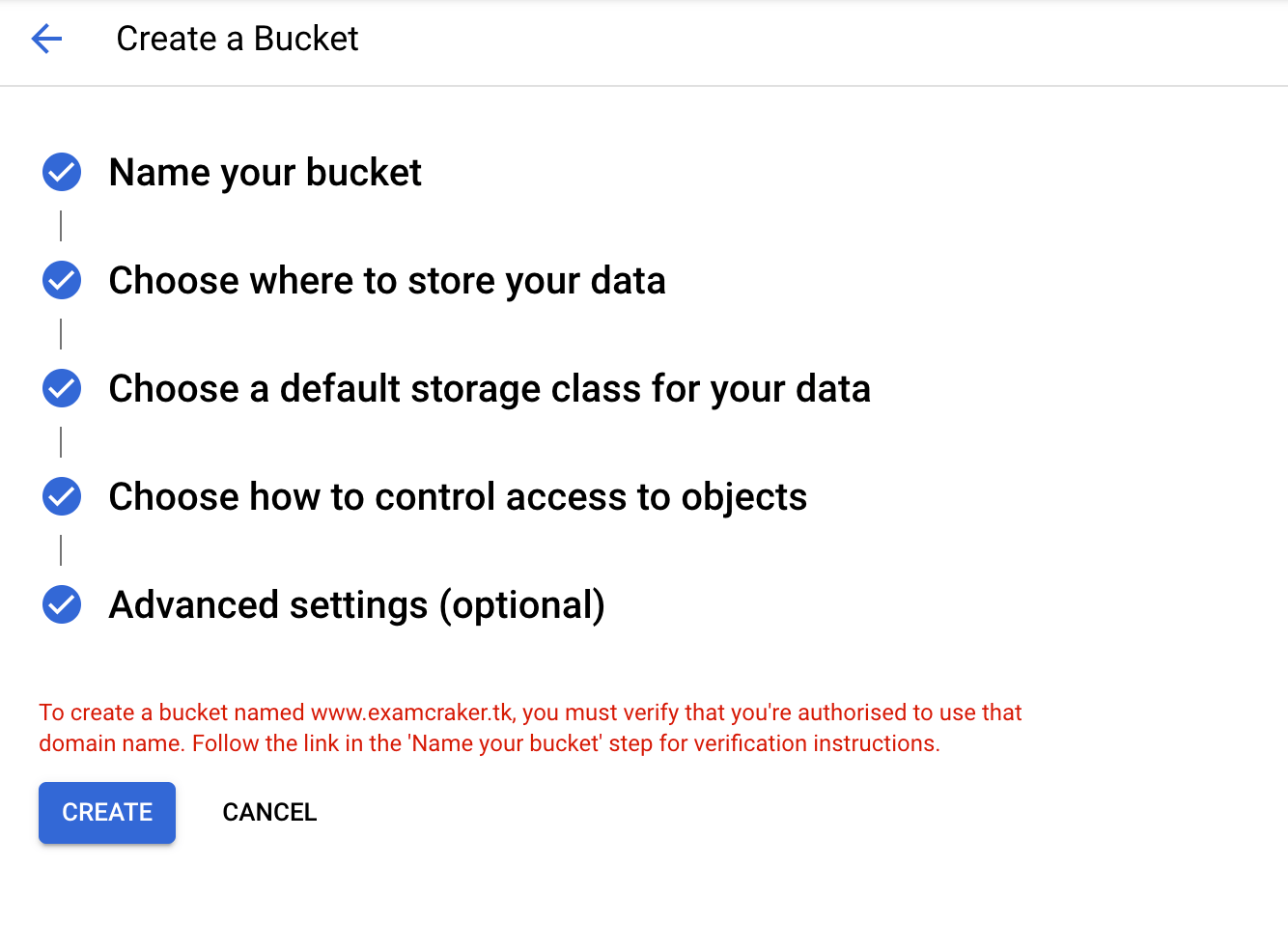Click connector line below default storage class step
Screen dimensions: 1288x950
[x=61, y=442]
